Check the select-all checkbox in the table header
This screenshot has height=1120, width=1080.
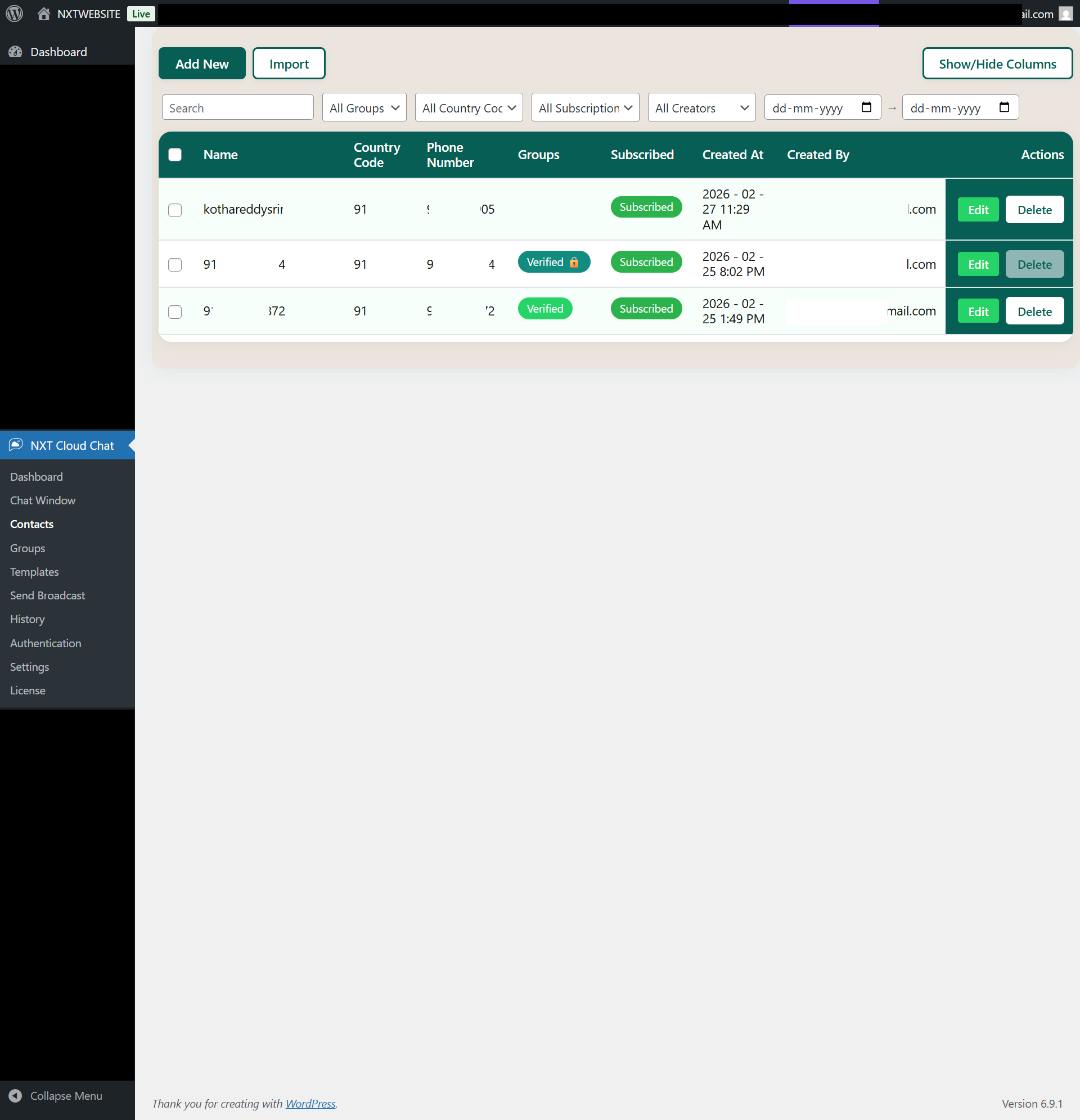175,154
